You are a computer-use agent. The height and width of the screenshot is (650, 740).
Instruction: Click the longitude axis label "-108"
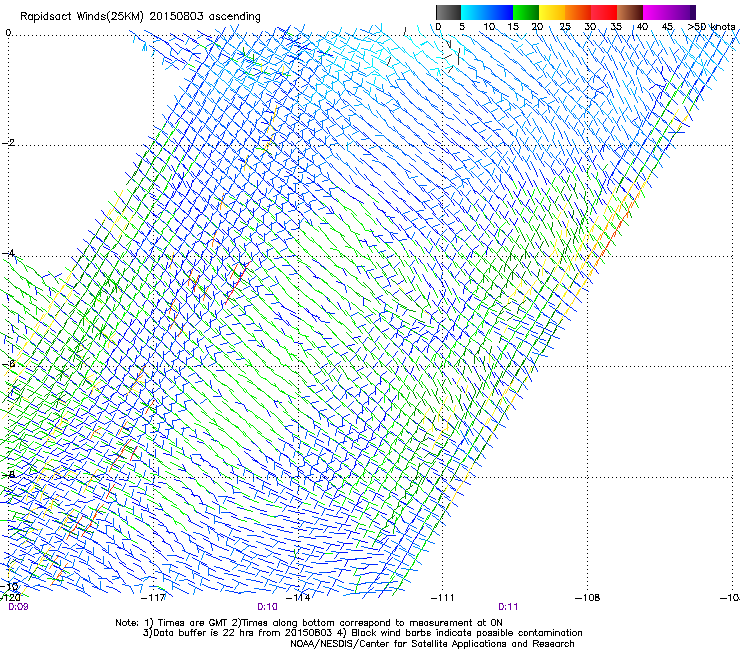click(588, 598)
